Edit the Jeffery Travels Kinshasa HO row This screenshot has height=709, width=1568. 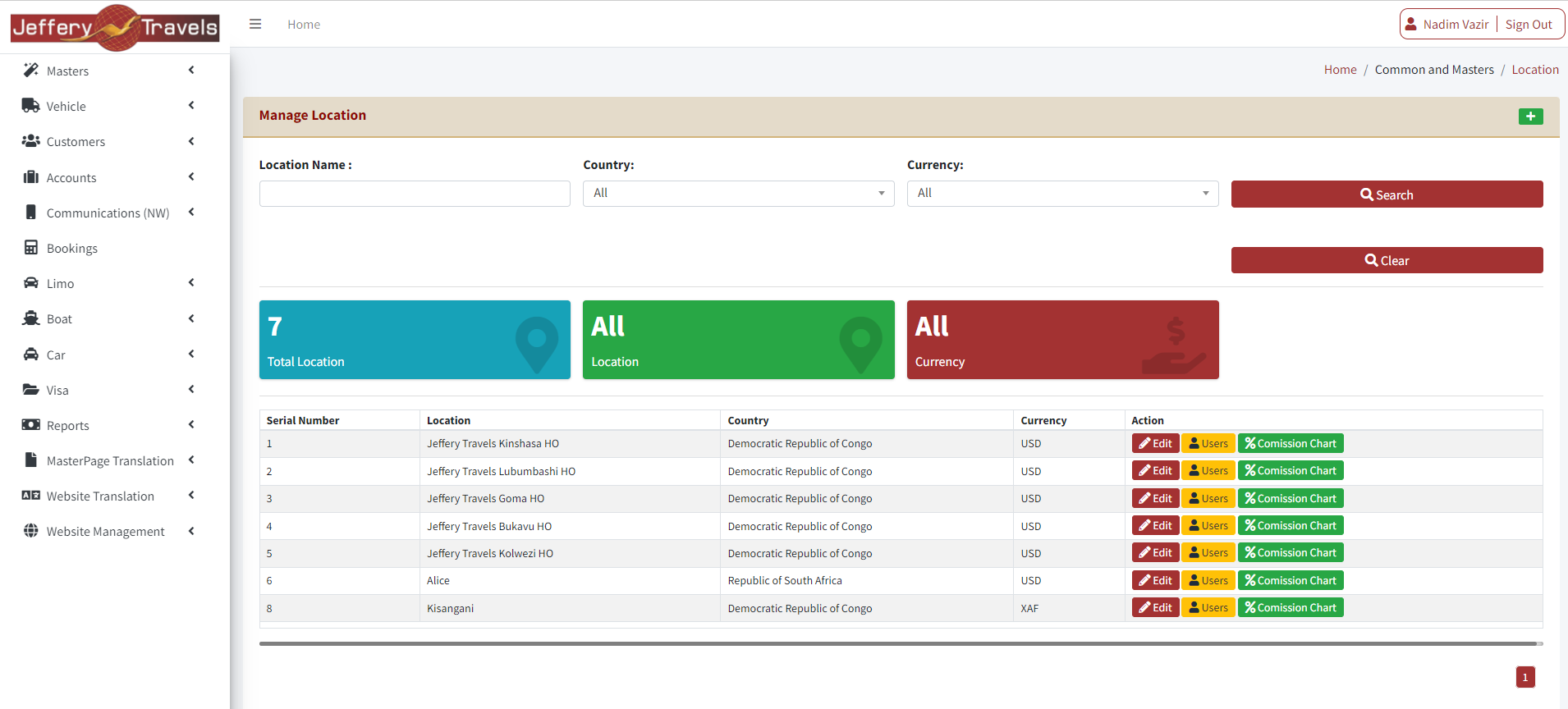click(1155, 444)
